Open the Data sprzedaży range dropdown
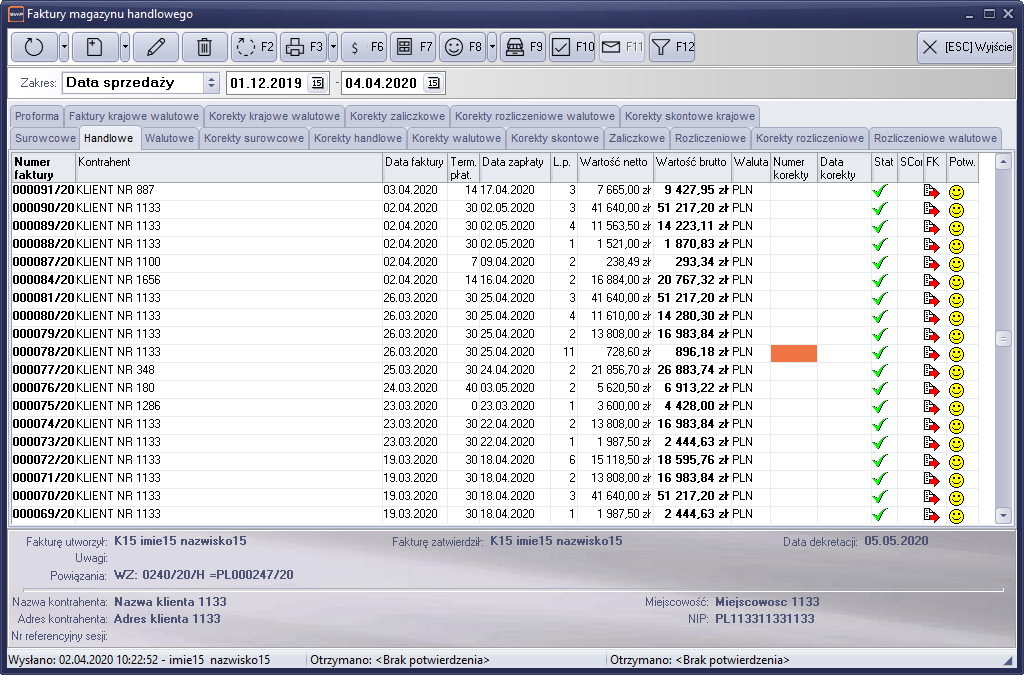This screenshot has height=675, width=1024. tap(210, 83)
